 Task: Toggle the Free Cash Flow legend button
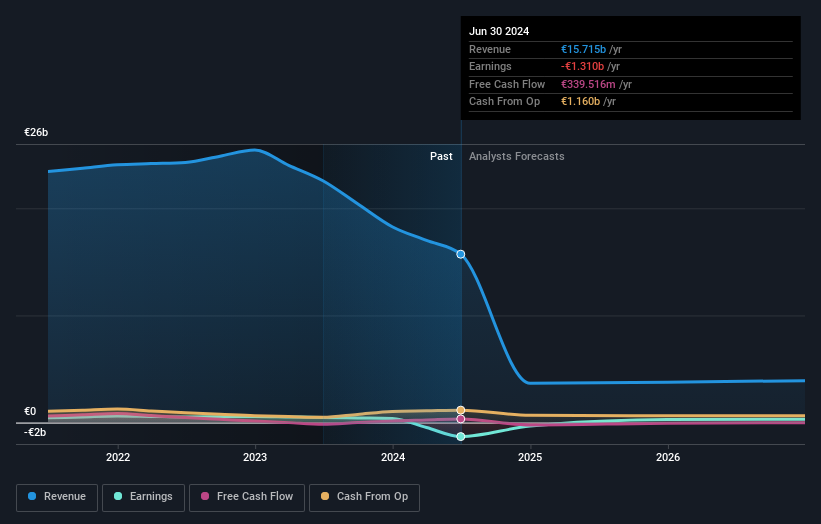[247, 497]
